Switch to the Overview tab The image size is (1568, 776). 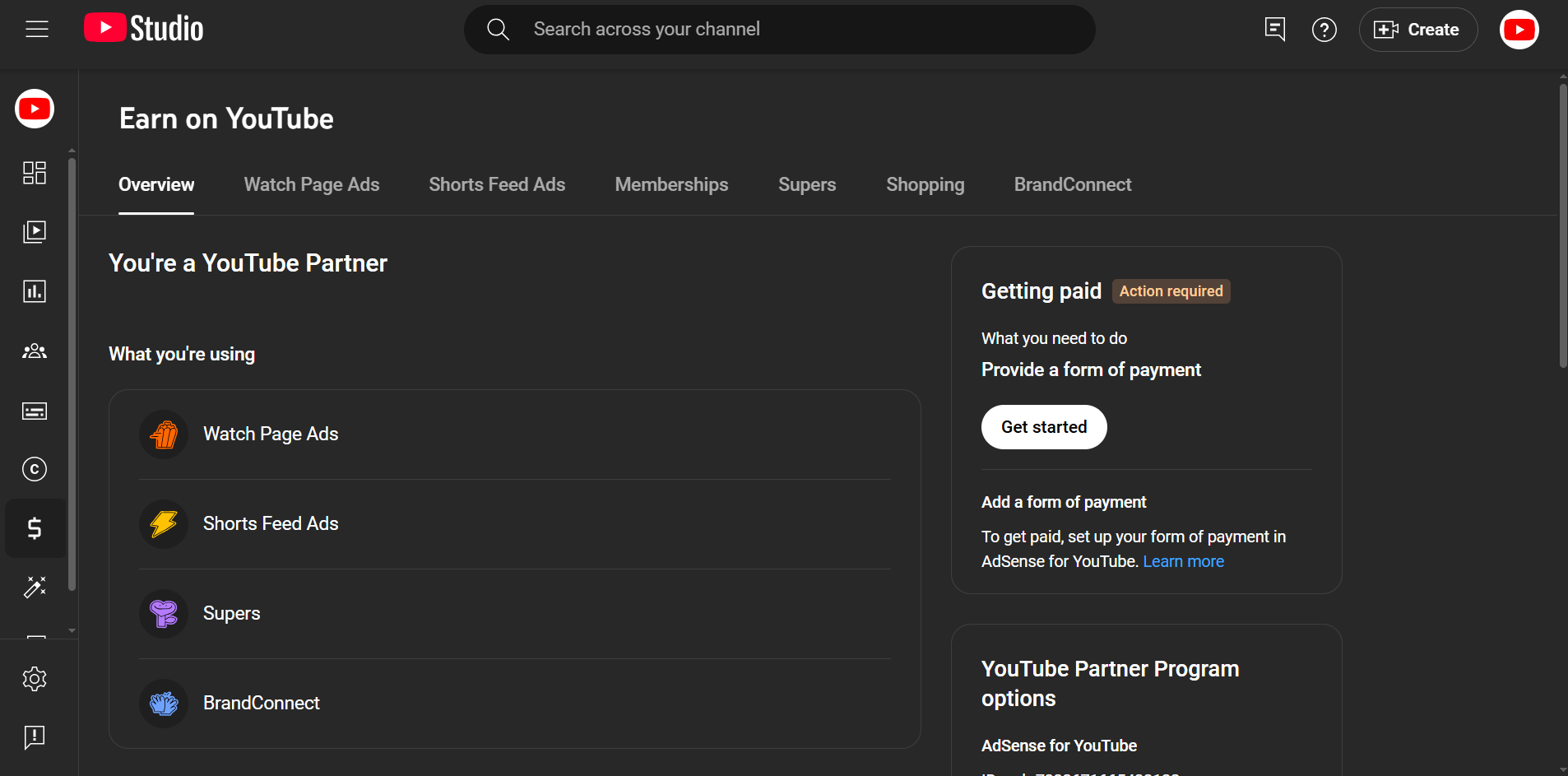coord(156,185)
